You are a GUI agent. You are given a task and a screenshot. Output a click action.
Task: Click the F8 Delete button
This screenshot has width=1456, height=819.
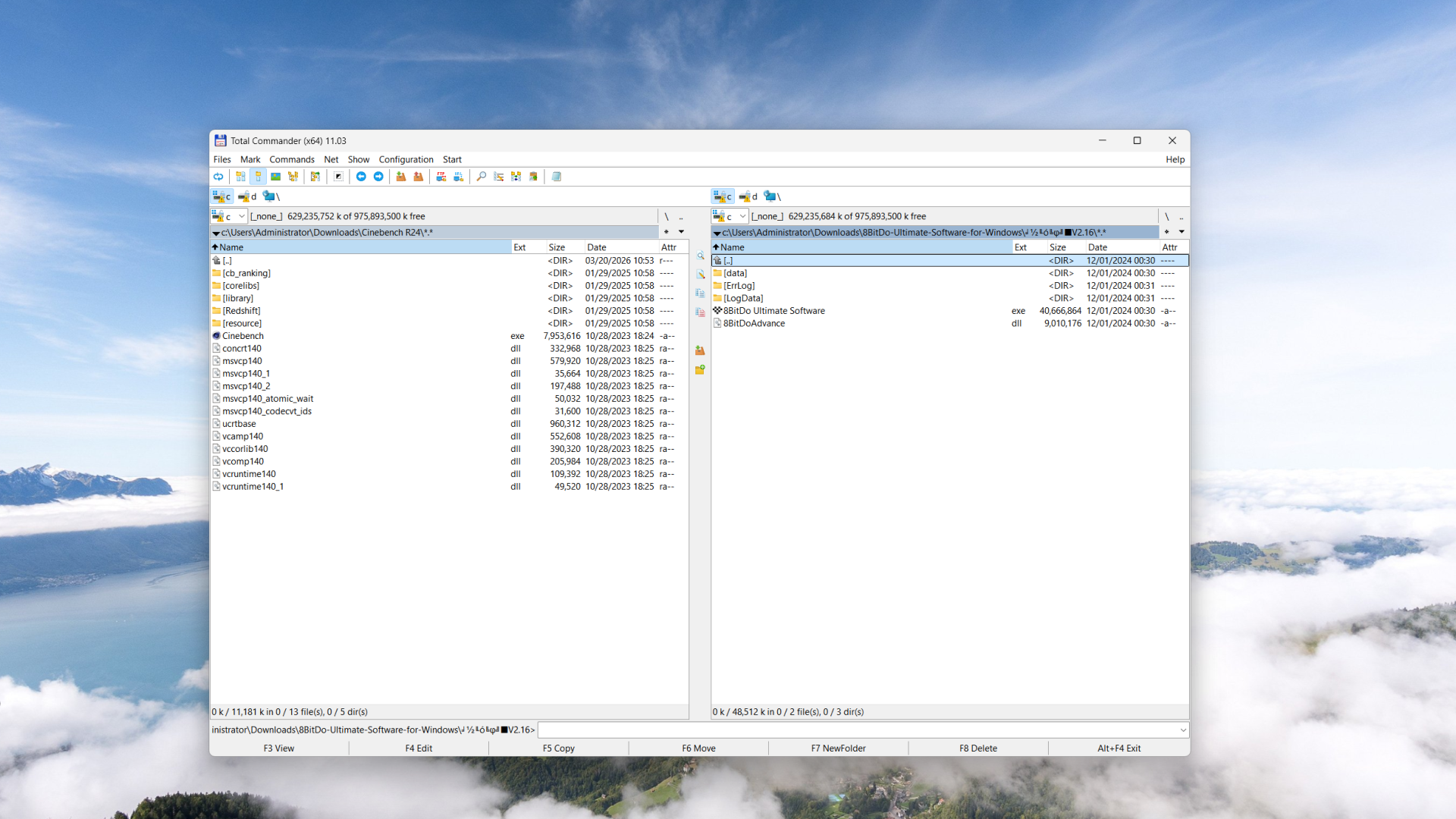tap(978, 748)
